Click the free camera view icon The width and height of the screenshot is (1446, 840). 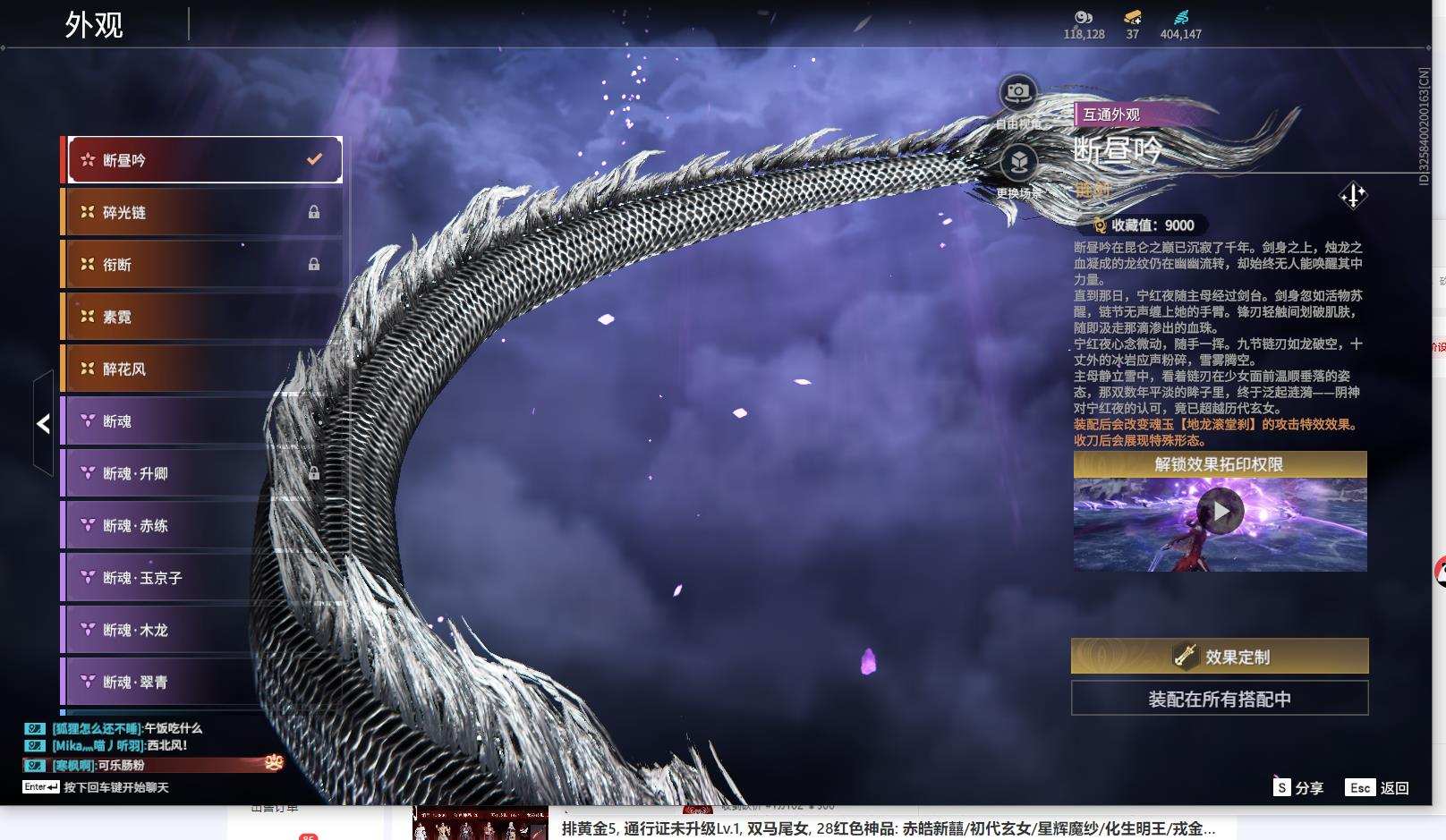(1018, 91)
